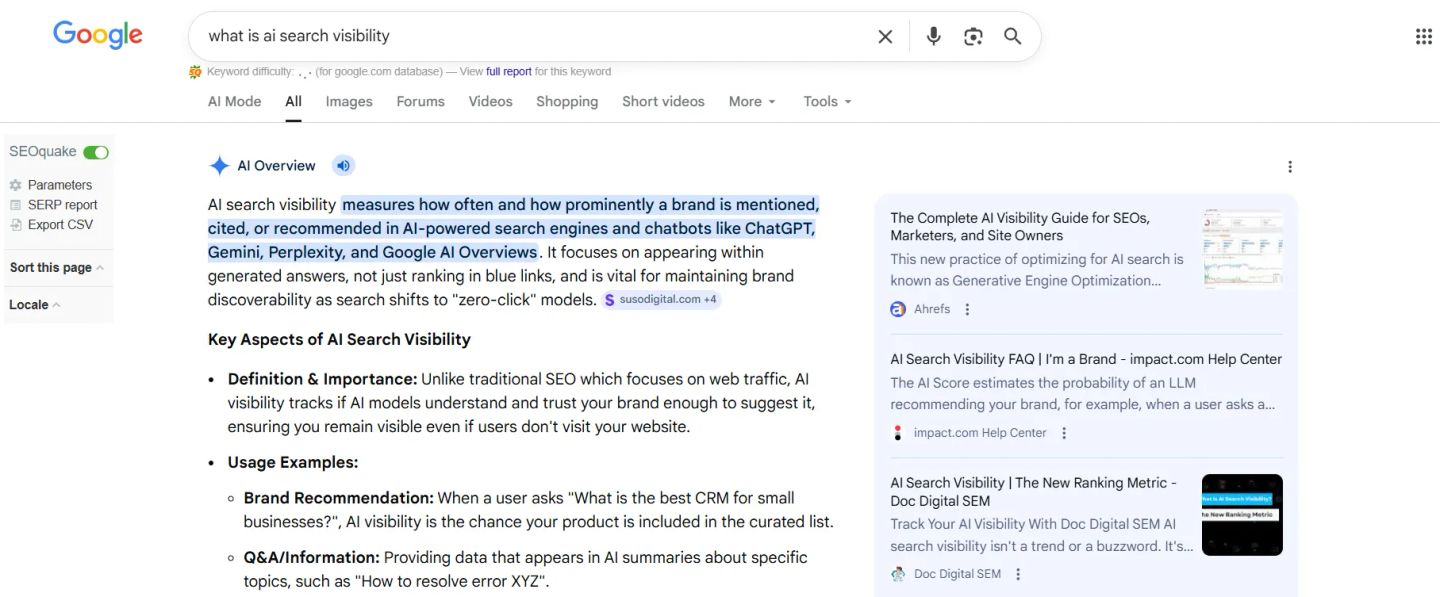Switch to the Short videos tab

(x=663, y=101)
